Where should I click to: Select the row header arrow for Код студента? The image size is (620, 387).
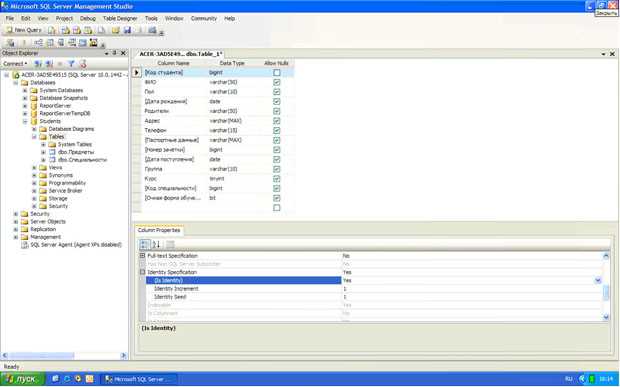point(137,73)
